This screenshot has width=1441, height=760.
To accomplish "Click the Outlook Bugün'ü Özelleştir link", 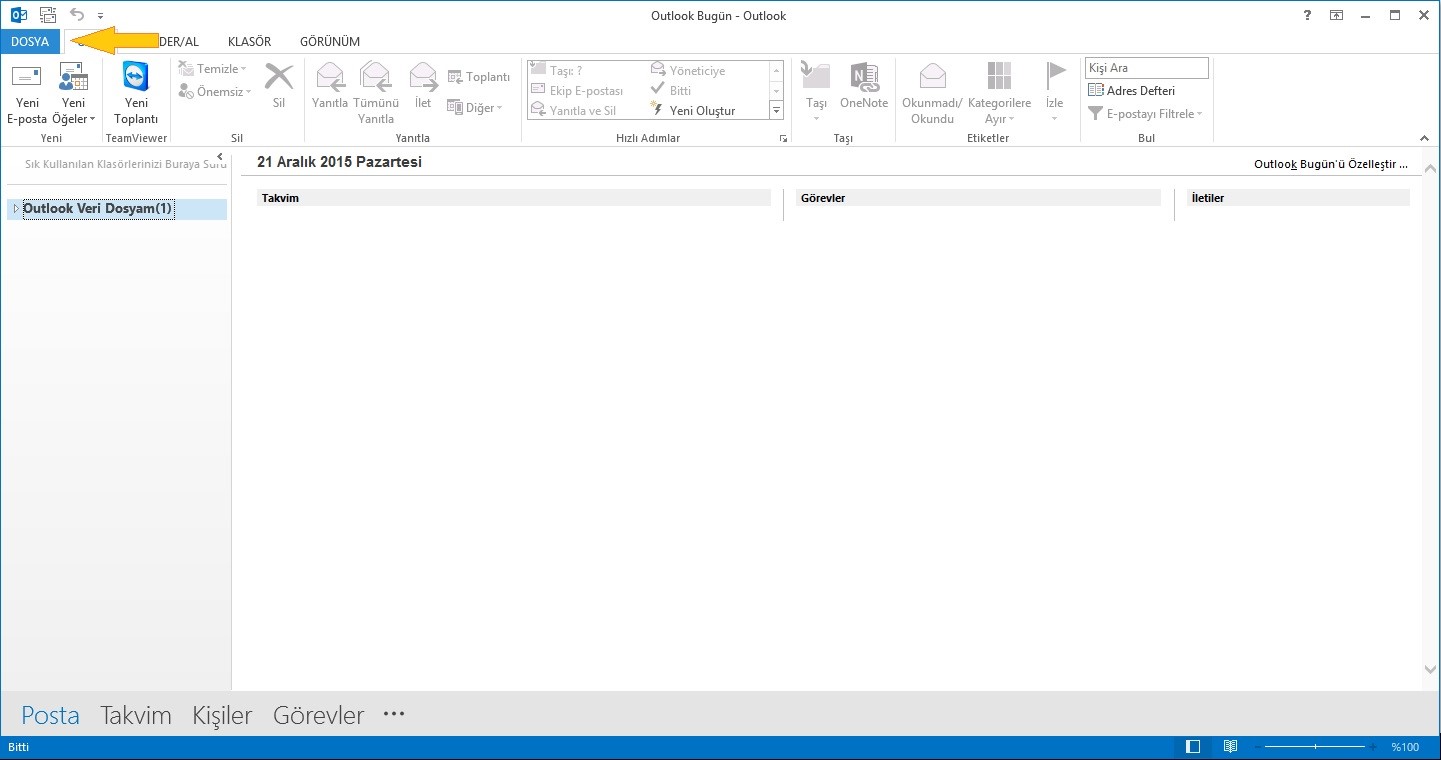I will (x=1331, y=163).
